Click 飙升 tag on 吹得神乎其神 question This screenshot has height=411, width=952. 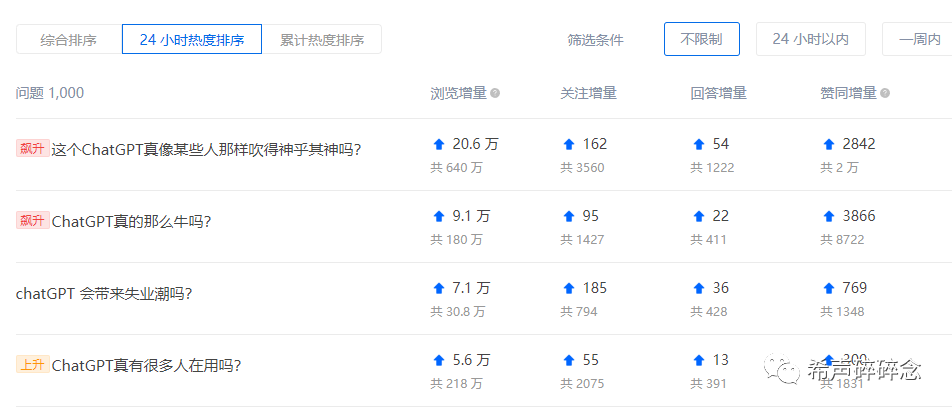click(x=33, y=148)
